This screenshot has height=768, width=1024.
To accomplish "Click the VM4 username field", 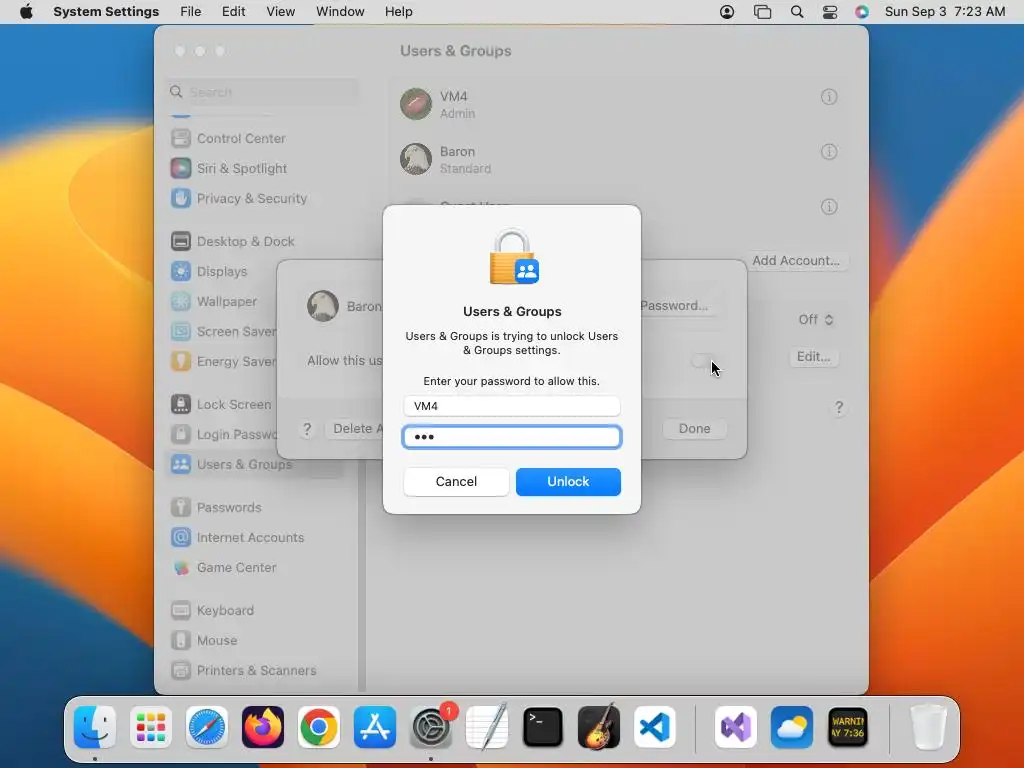I will point(512,406).
